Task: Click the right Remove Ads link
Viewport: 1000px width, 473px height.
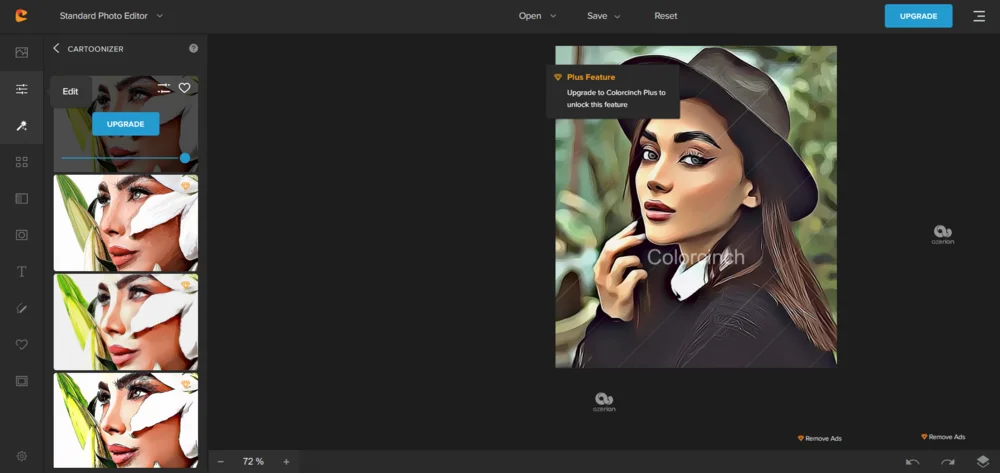Action: point(943,437)
